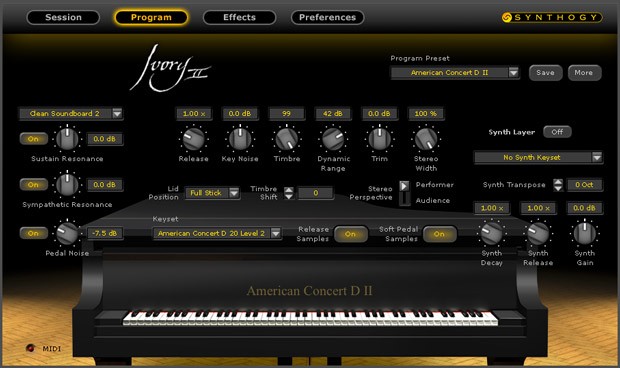Click the Release knob
The width and height of the screenshot is (620, 368).
click(193, 139)
